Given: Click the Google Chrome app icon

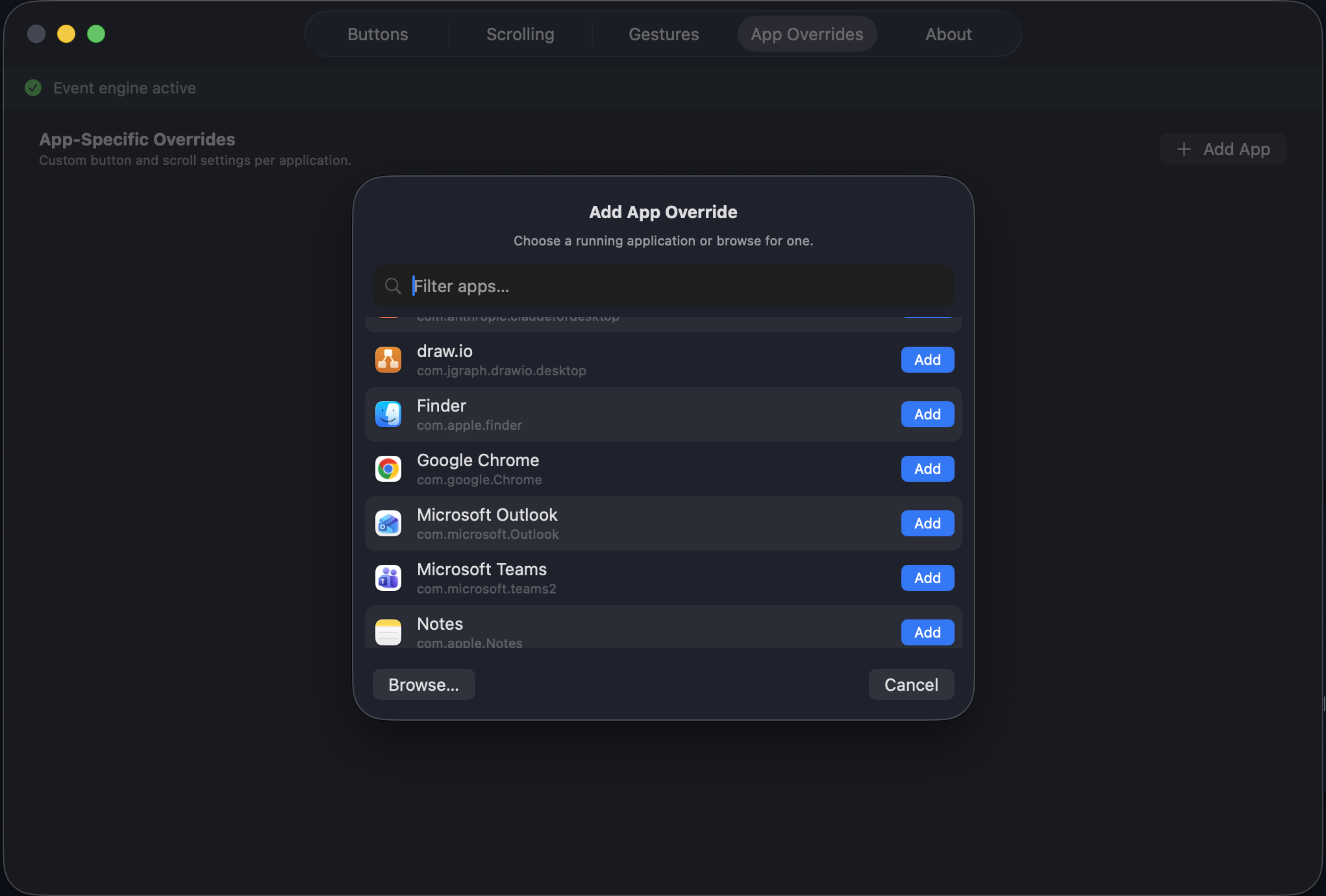Looking at the screenshot, I should tap(388, 468).
